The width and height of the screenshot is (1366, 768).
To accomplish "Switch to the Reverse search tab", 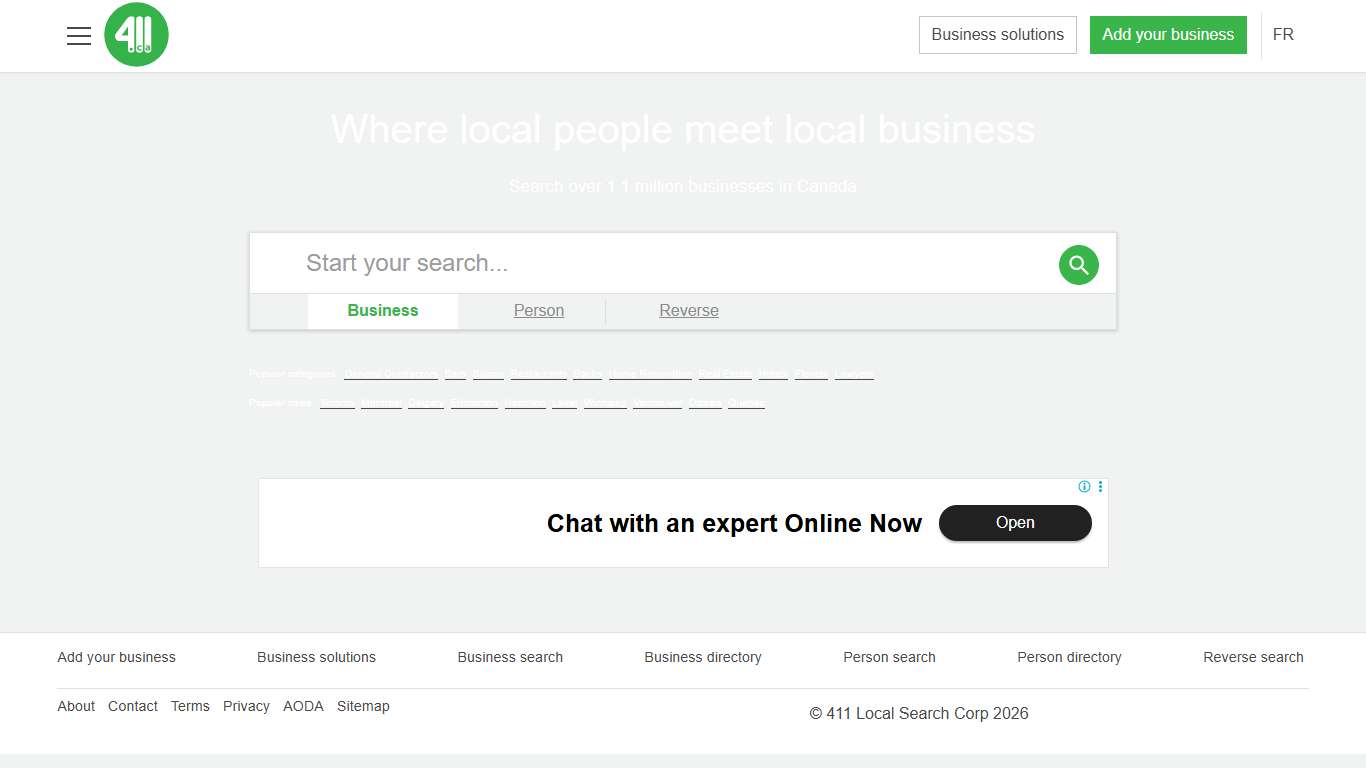I will tap(689, 311).
